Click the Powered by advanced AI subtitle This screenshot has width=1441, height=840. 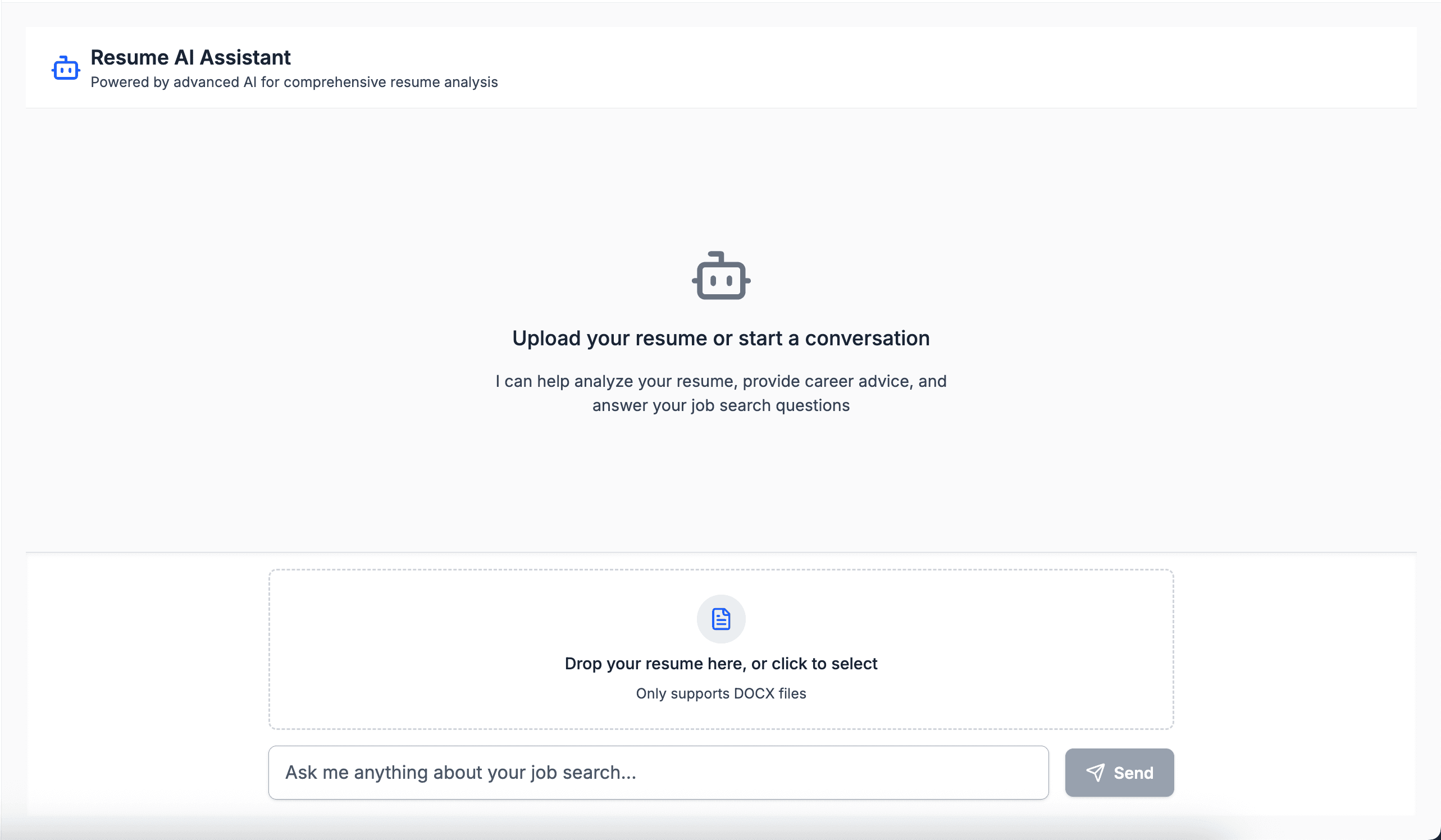294,82
